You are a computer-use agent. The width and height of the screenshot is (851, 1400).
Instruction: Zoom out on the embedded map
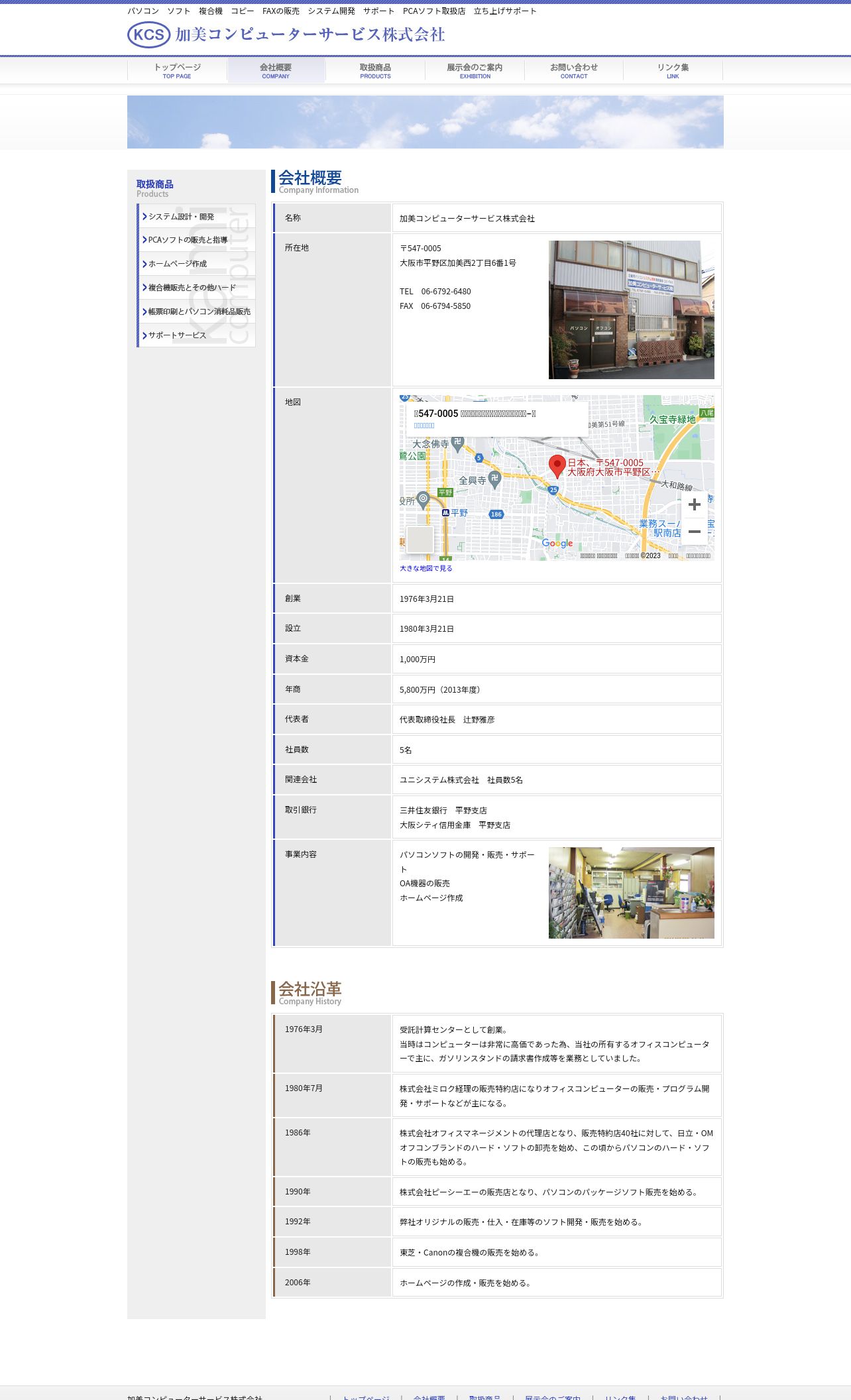[694, 532]
